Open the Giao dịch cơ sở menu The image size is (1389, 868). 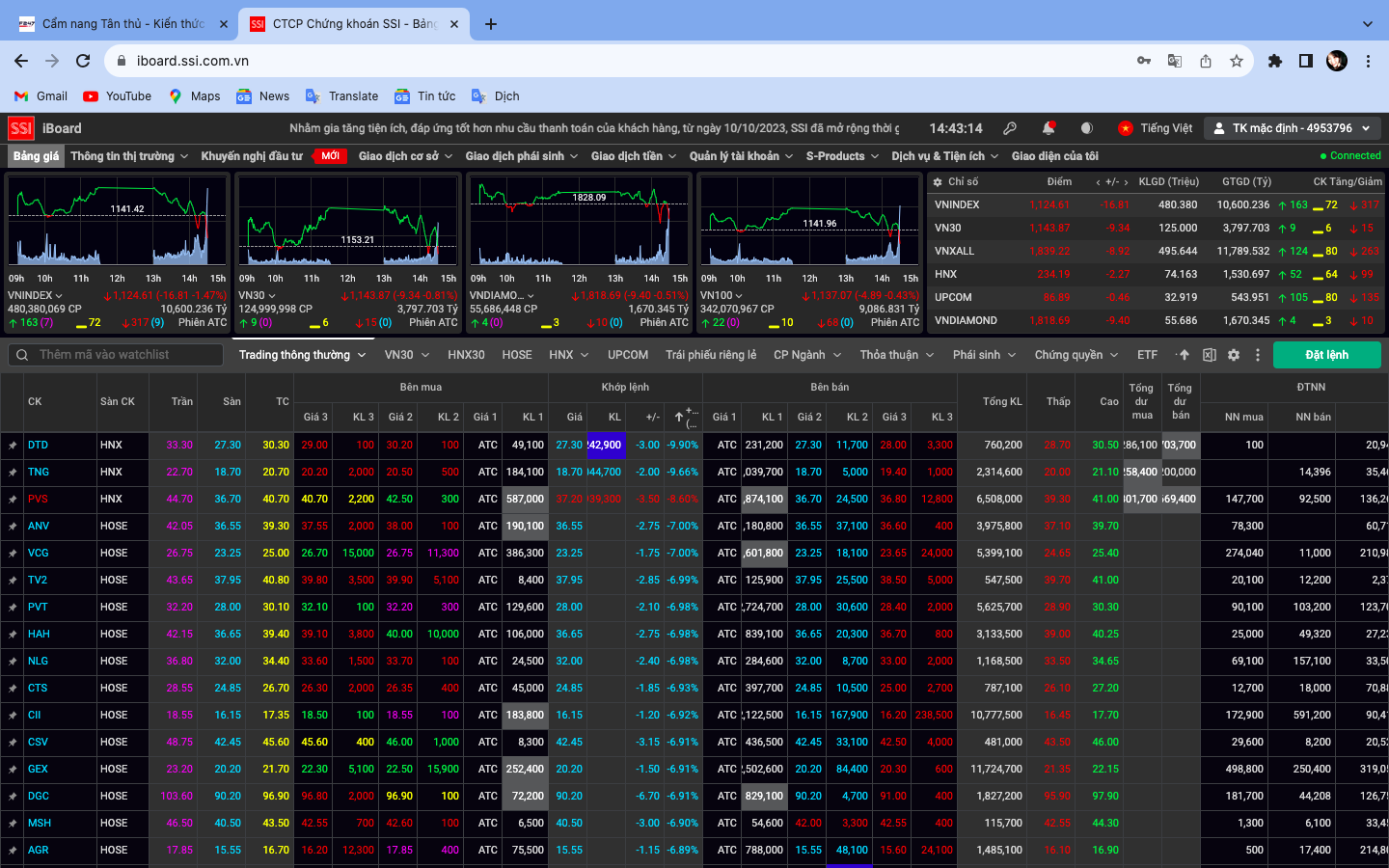pos(405,156)
